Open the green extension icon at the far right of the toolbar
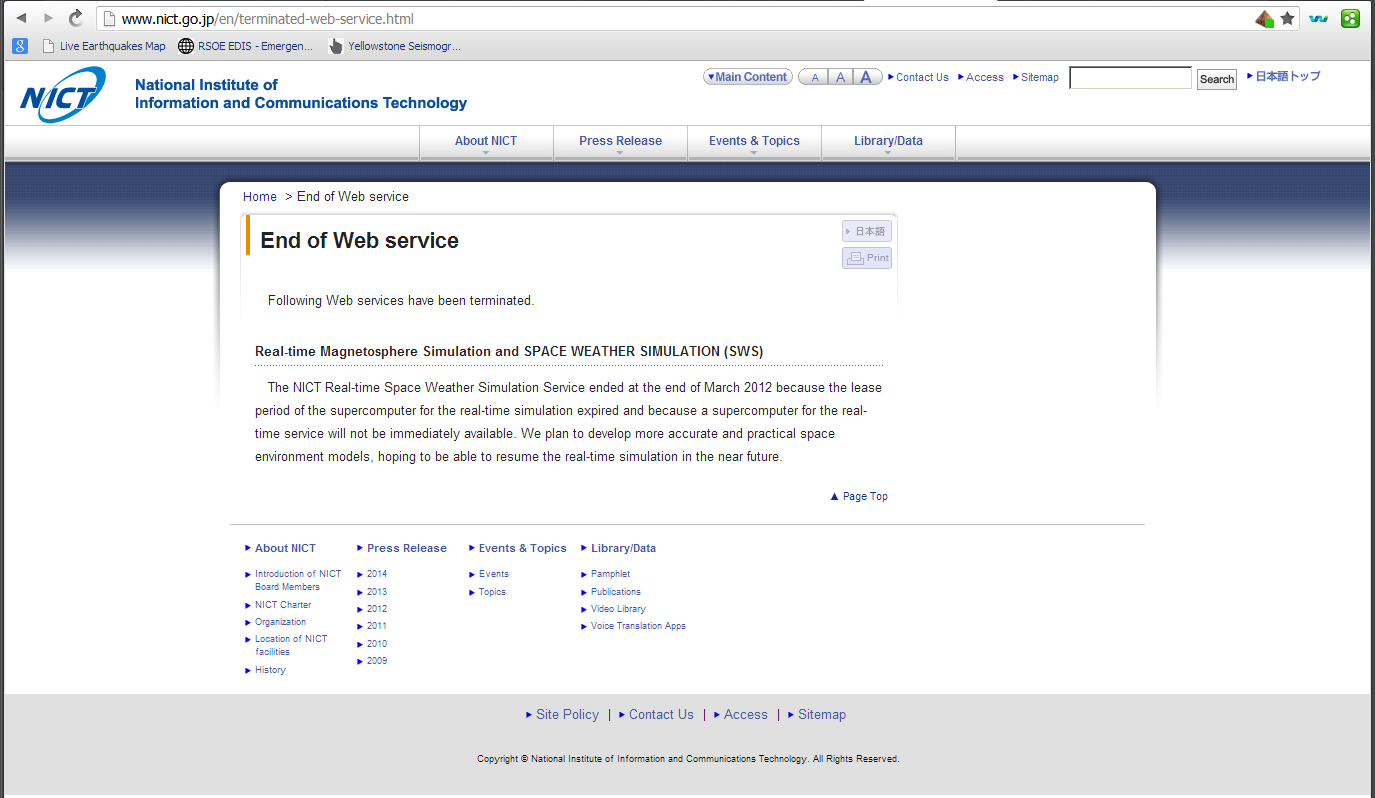Image resolution: width=1375 pixels, height=798 pixels. 1350,18
